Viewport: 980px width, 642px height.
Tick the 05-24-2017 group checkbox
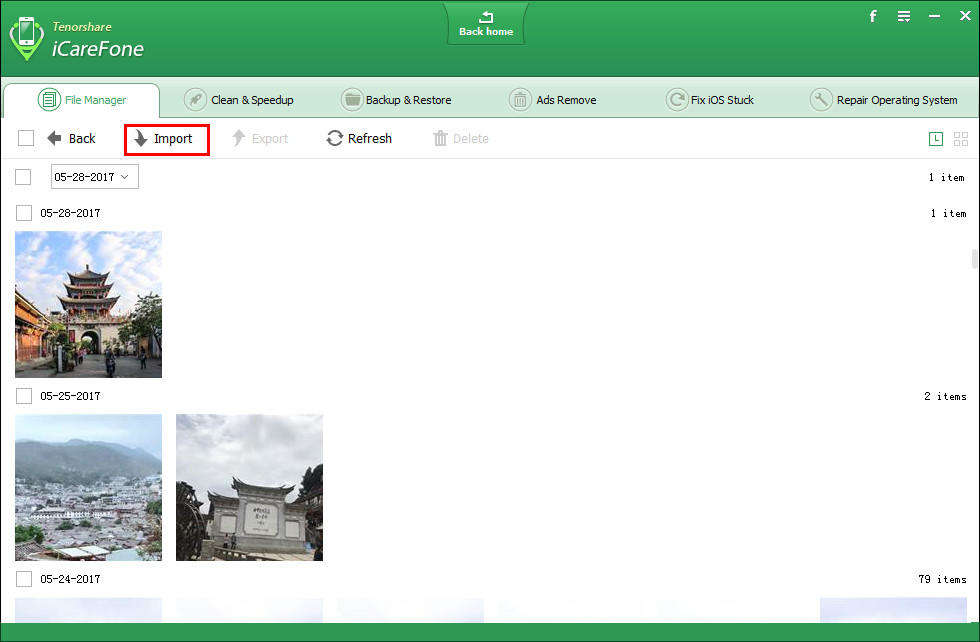click(x=24, y=579)
